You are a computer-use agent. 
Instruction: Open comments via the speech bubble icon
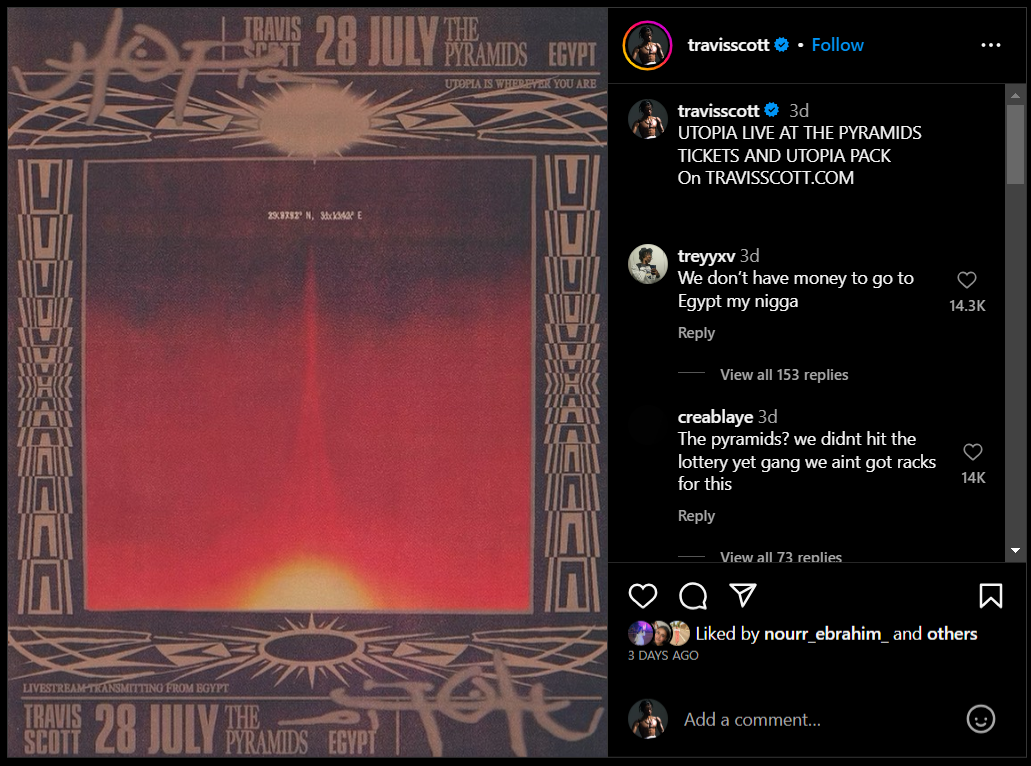coord(693,596)
